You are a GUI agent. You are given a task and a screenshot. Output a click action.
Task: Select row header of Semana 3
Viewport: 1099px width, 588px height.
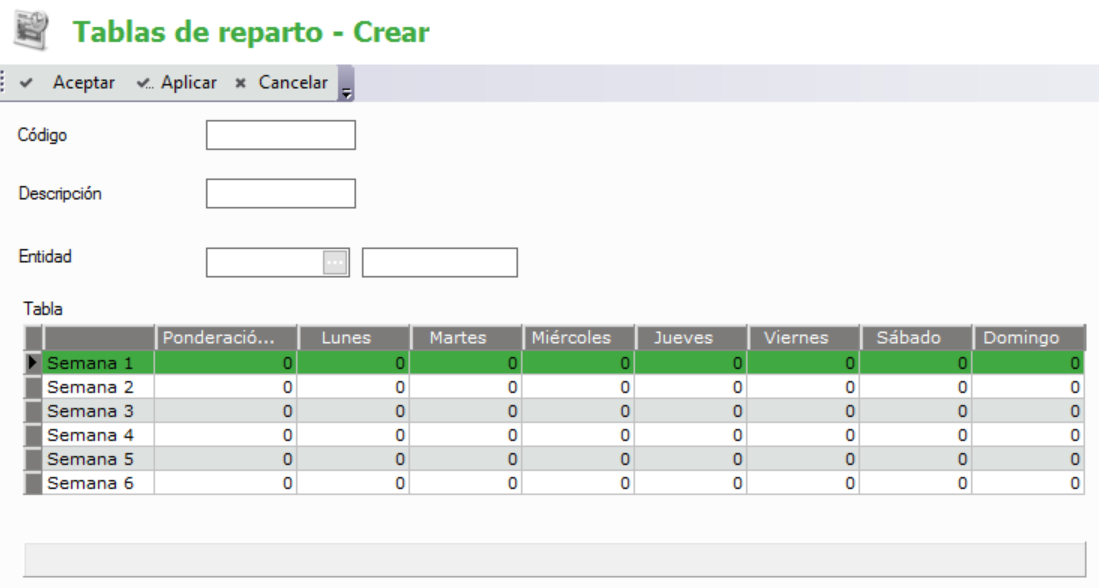(33, 411)
